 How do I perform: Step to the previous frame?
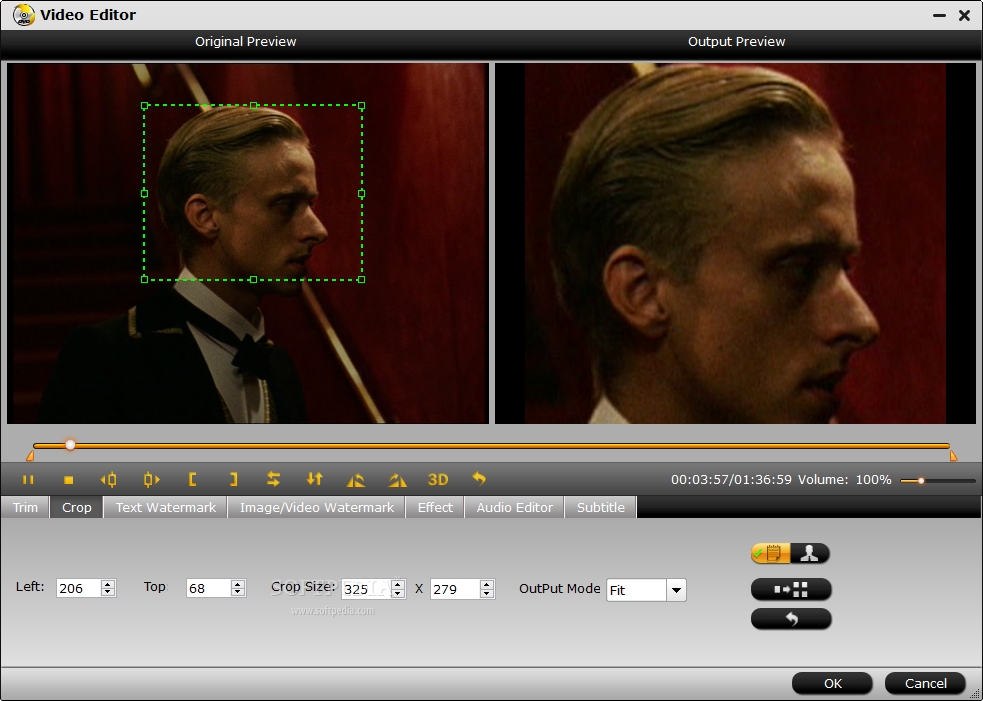(108, 480)
